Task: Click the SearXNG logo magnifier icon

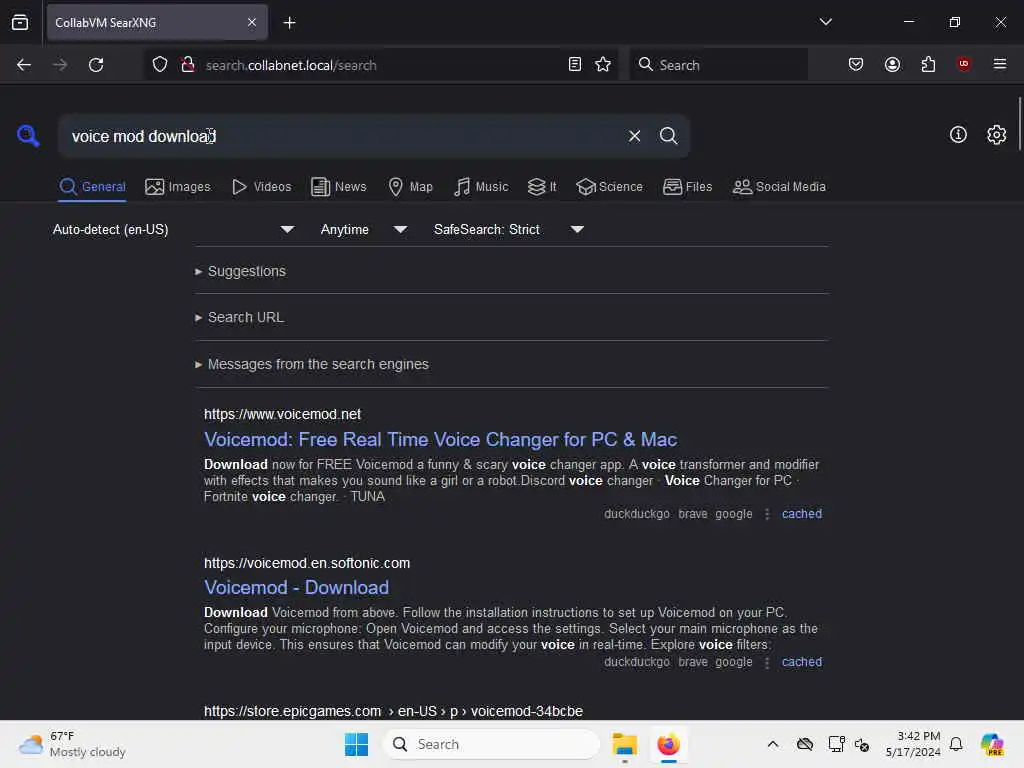Action: tap(28, 136)
